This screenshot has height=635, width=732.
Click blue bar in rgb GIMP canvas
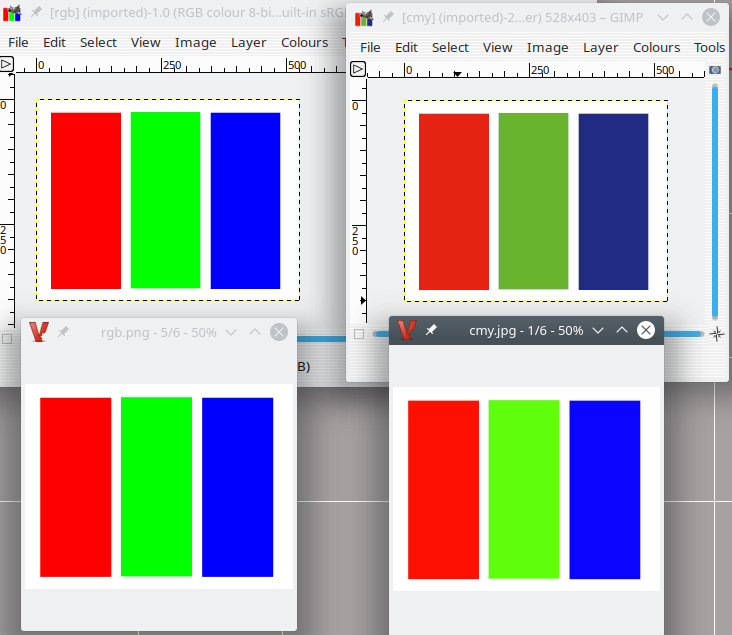tap(245, 200)
